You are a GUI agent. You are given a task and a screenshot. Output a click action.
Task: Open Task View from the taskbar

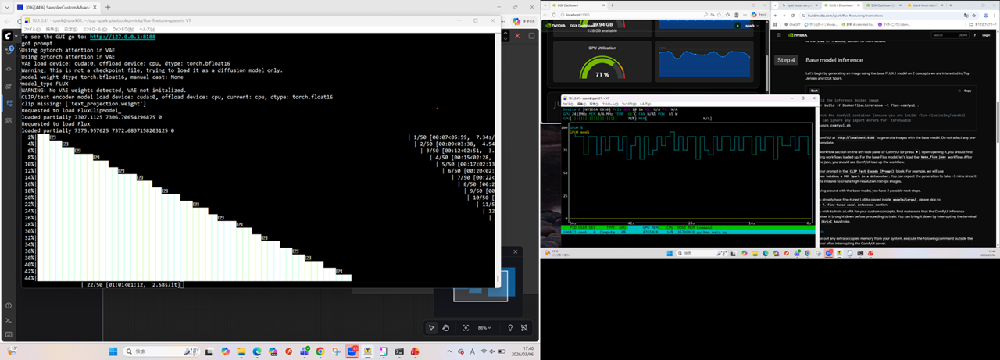point(210,352)
